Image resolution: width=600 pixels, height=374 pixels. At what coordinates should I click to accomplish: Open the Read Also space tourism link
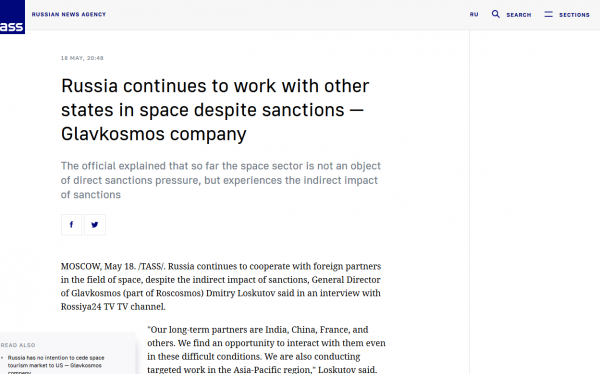56,365
